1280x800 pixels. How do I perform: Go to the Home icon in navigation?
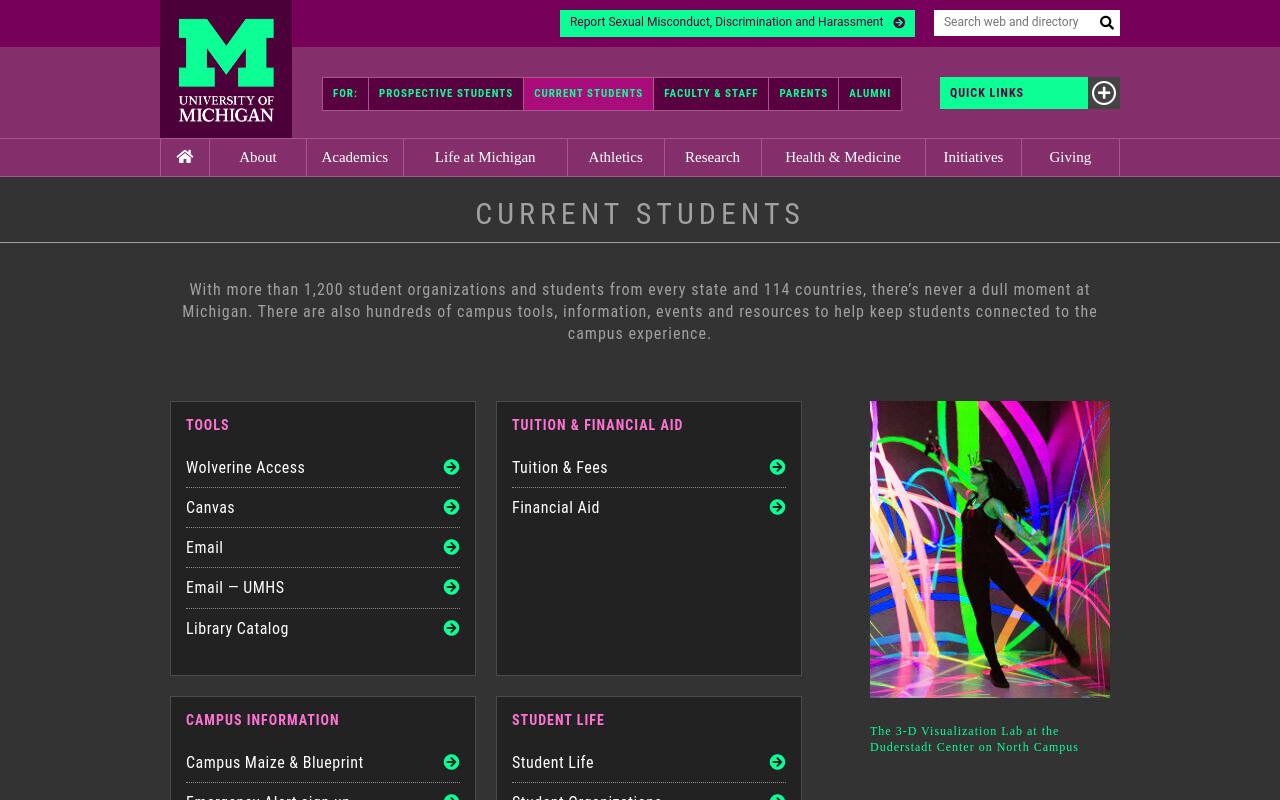pos(185,157)
